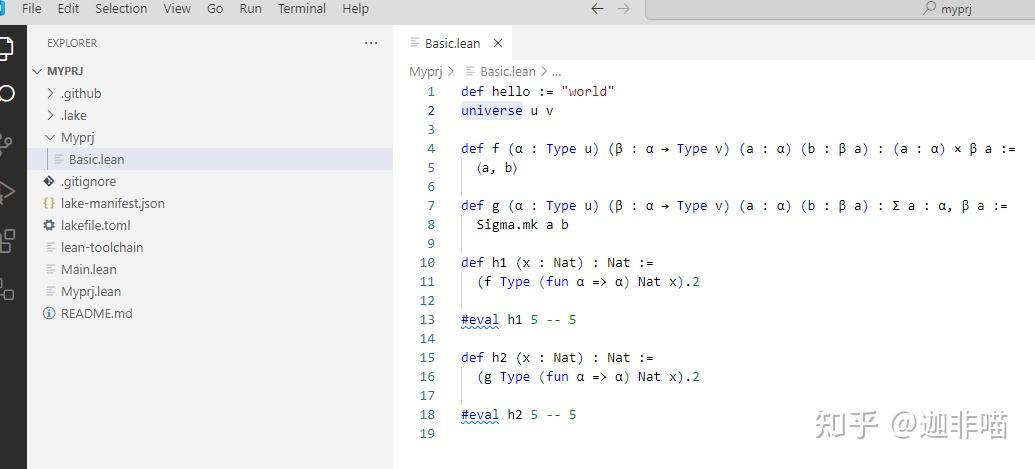Open Explorer more actions ellipsis
Screen dimensions: 1035x469
pyautogui.click(x=371, y=43)
